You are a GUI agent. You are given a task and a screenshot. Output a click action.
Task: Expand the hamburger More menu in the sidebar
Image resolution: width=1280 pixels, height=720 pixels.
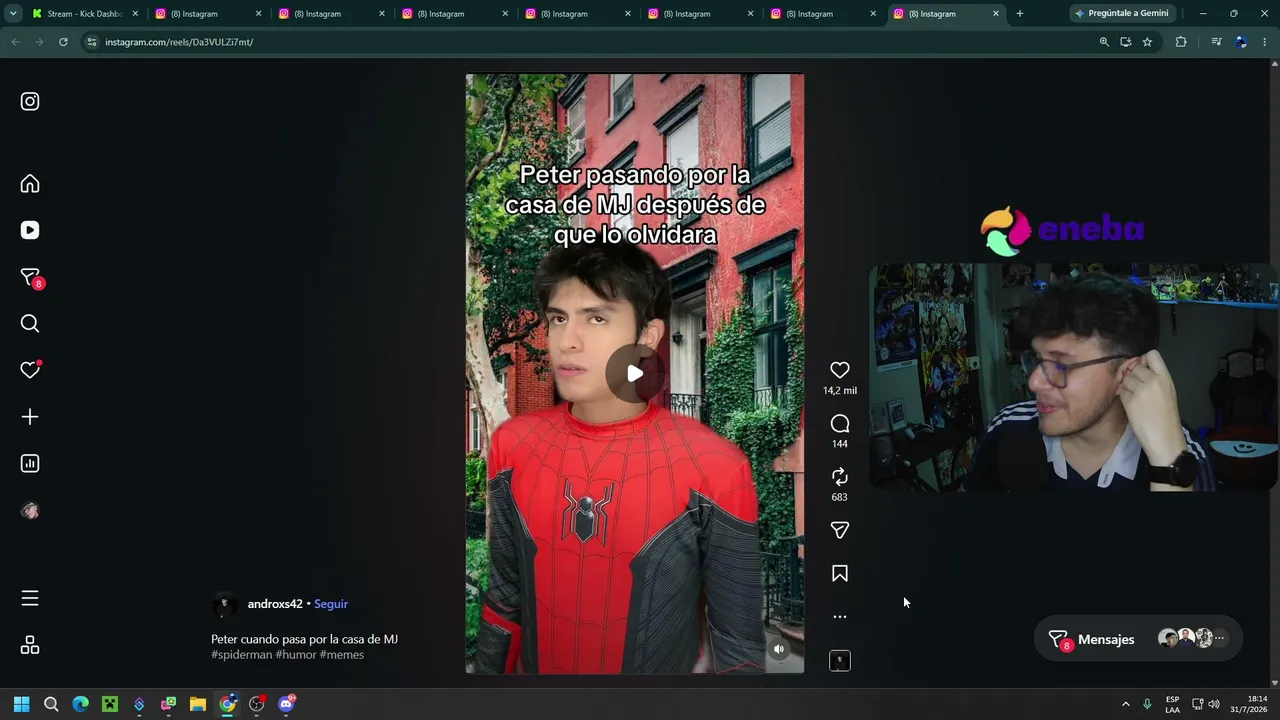point(30,598)
